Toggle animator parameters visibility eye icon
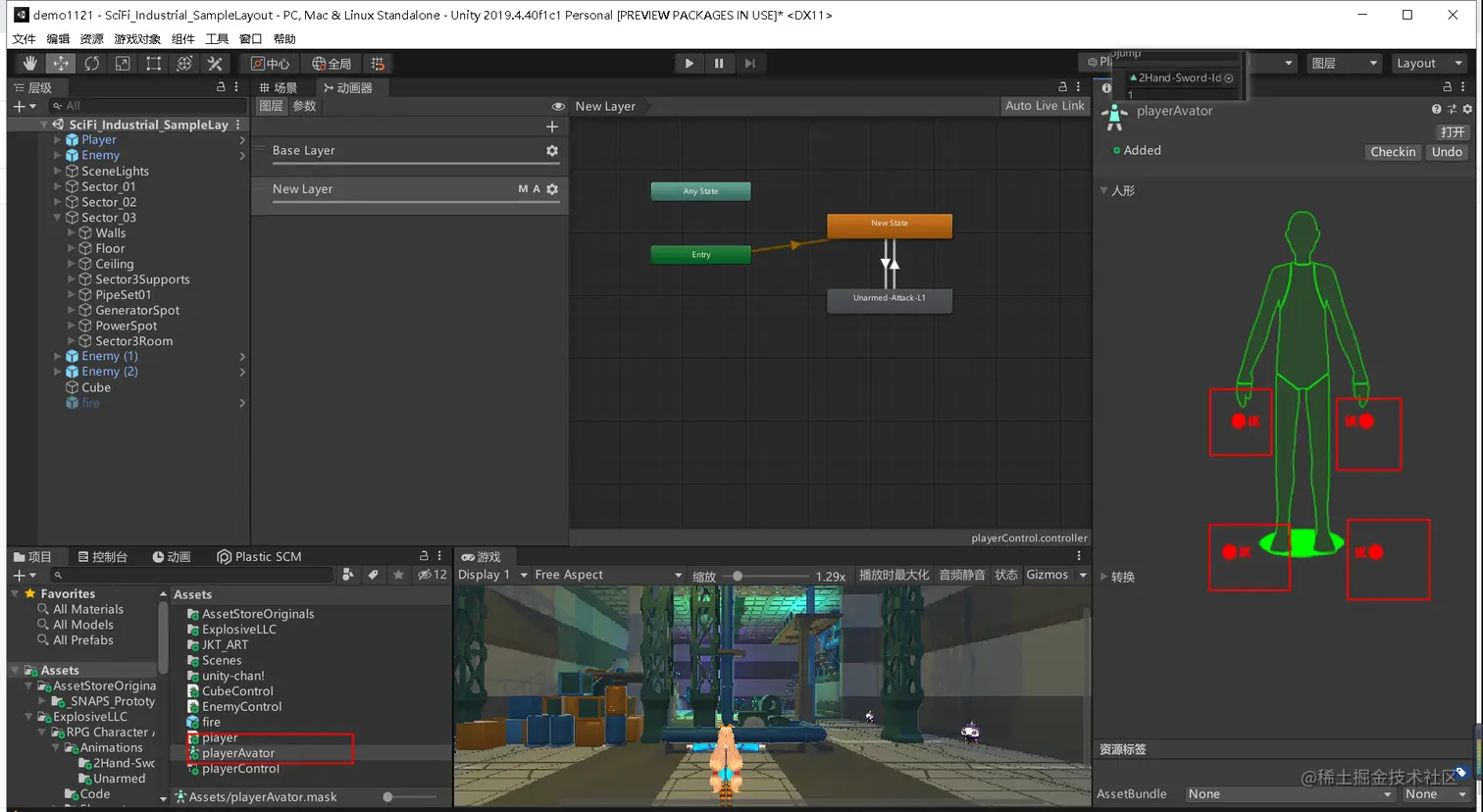Image resolution: width=1483 pixels, height=812 pixels. pyautogui.click(x=558, y=106)
